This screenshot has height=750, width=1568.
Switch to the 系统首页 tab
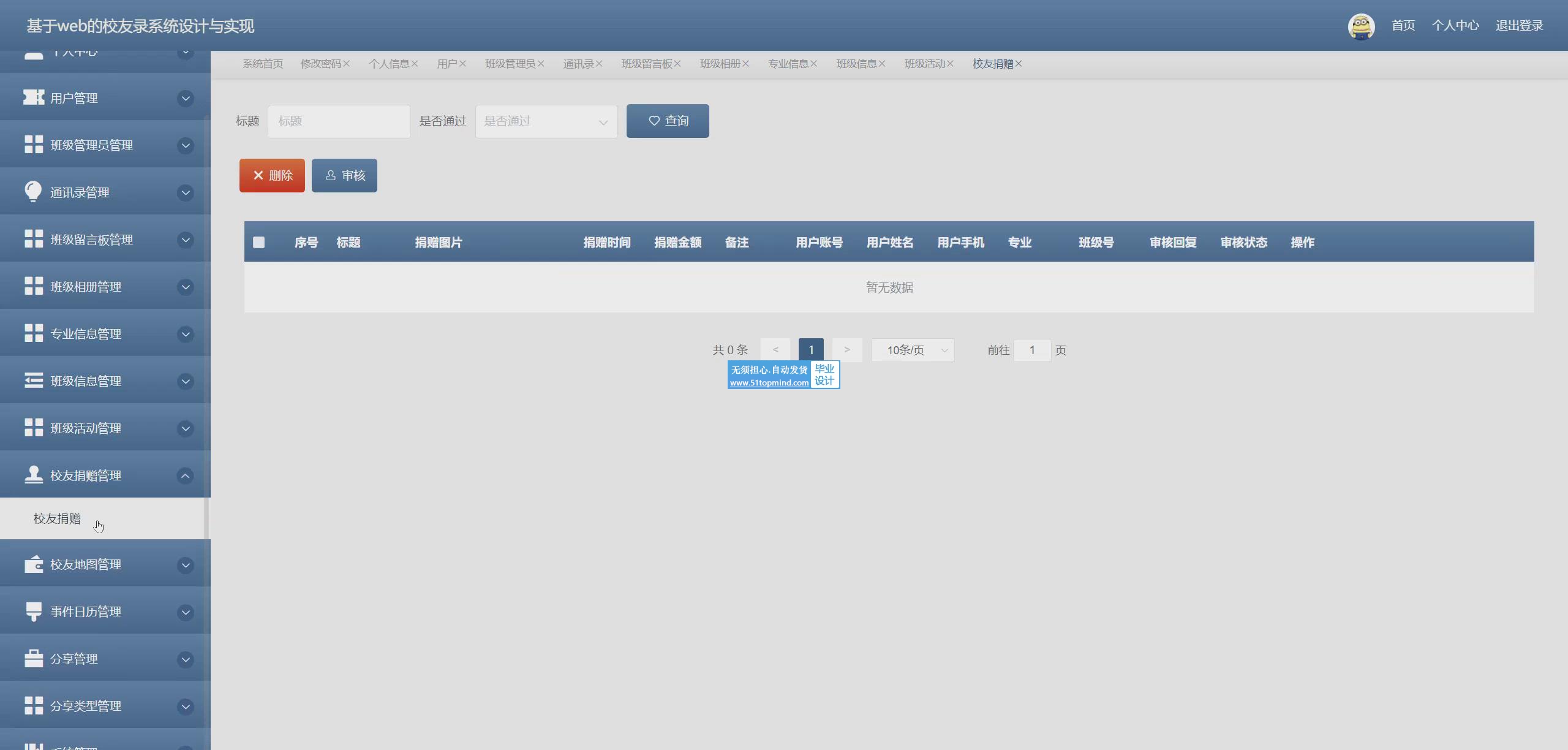click(263, 64)
